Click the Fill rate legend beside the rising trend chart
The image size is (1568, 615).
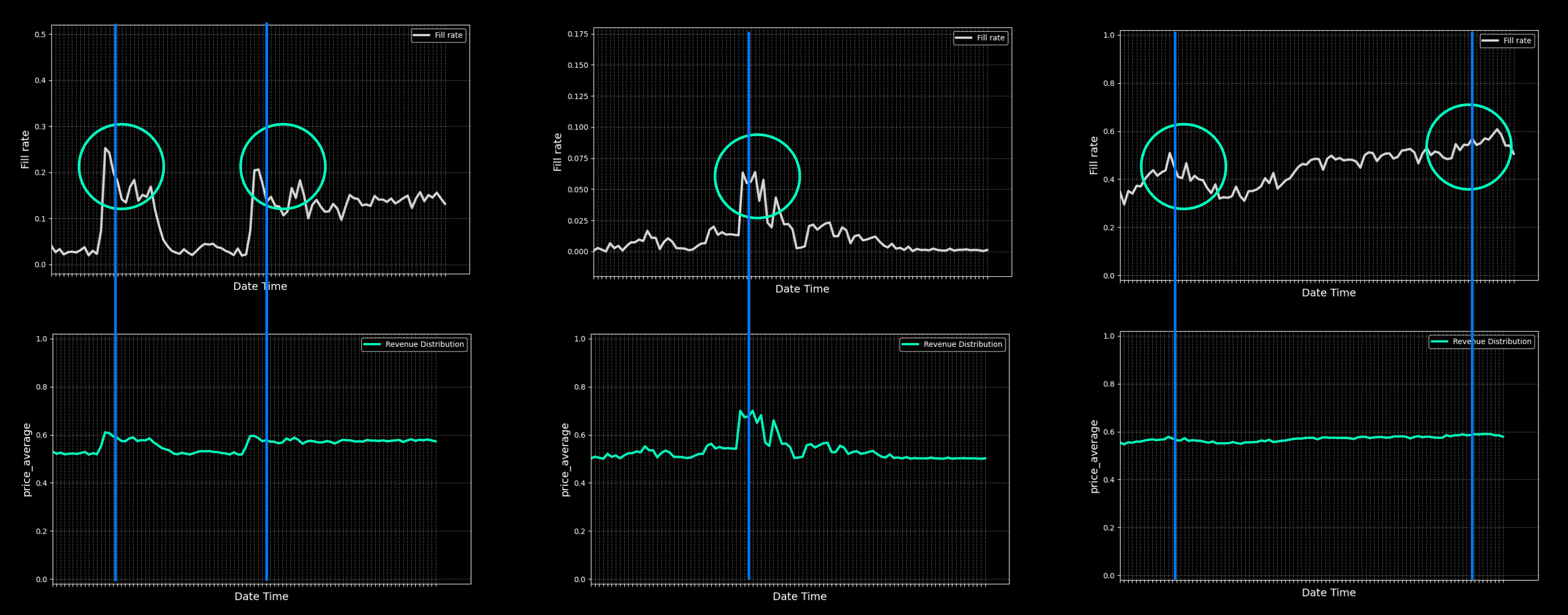pyautogui.click(x=1507, y=41)
